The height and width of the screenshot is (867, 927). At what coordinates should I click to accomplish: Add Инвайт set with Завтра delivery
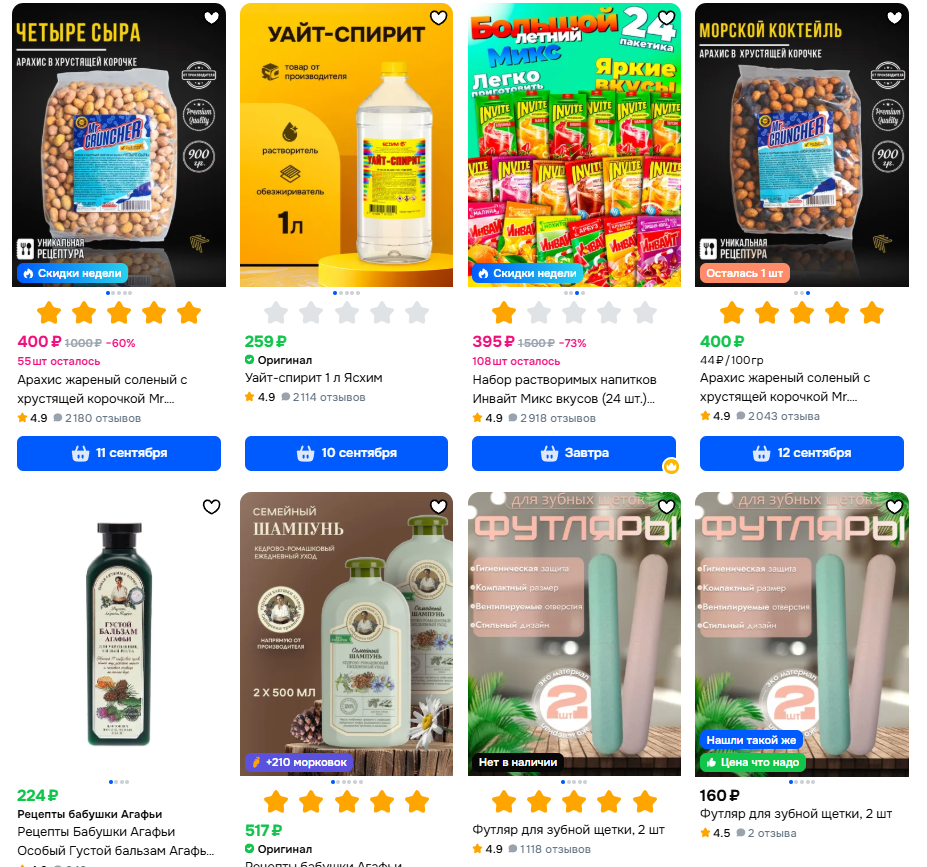(x=574, y=453)
